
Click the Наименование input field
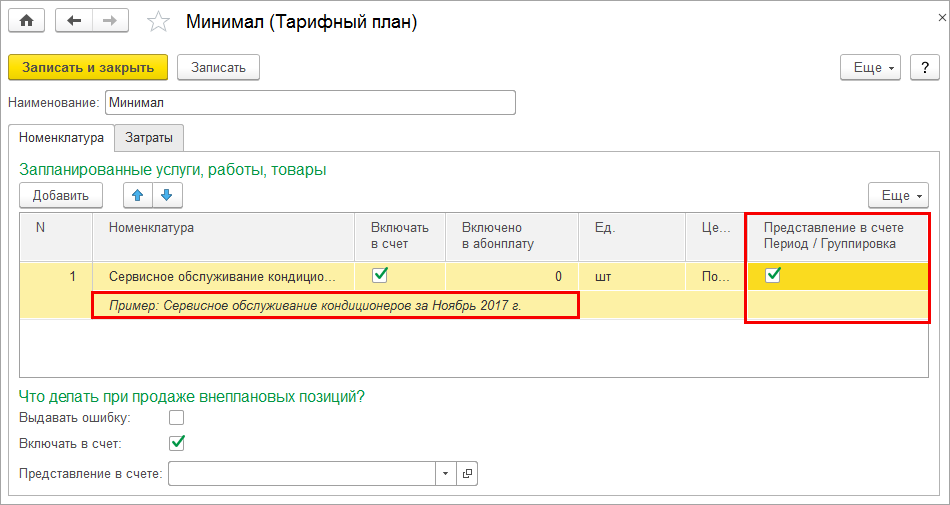point(310,102)
